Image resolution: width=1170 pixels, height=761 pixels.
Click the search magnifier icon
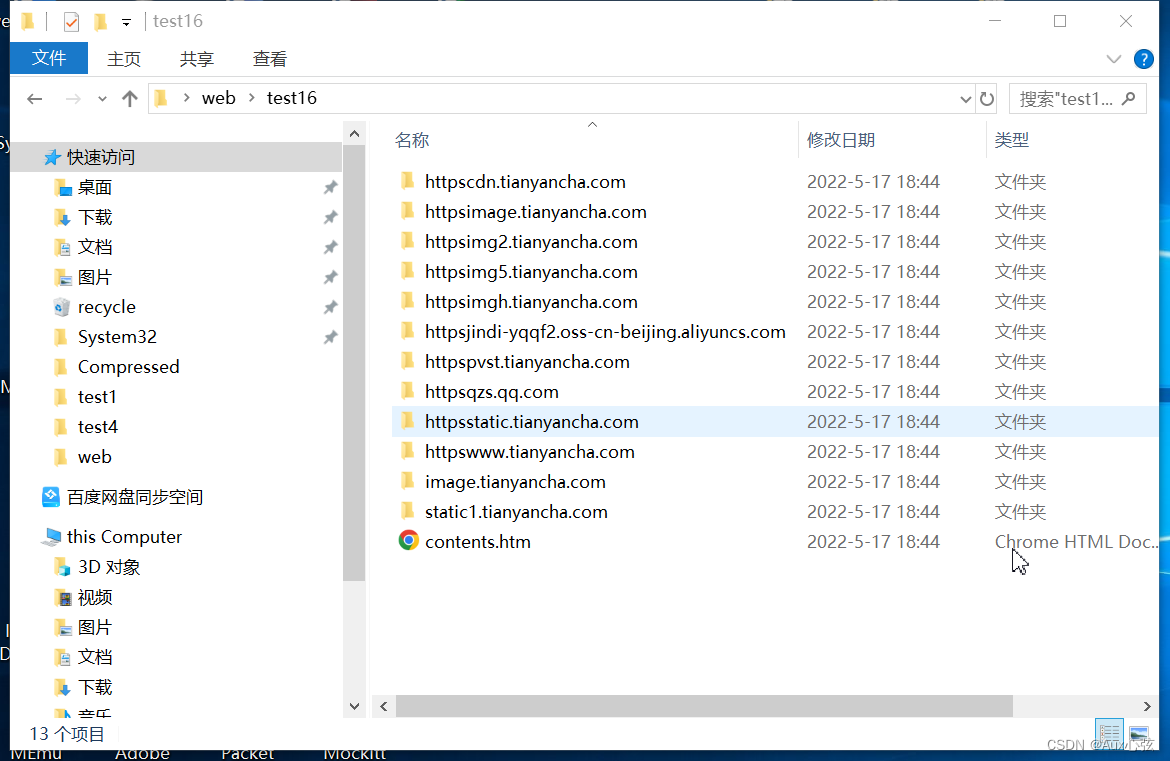1128,98
